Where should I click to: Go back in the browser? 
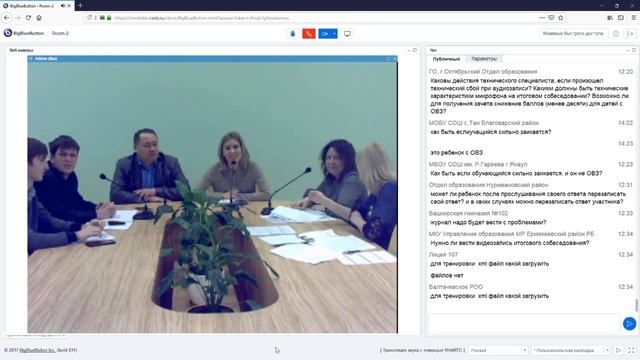7,18
